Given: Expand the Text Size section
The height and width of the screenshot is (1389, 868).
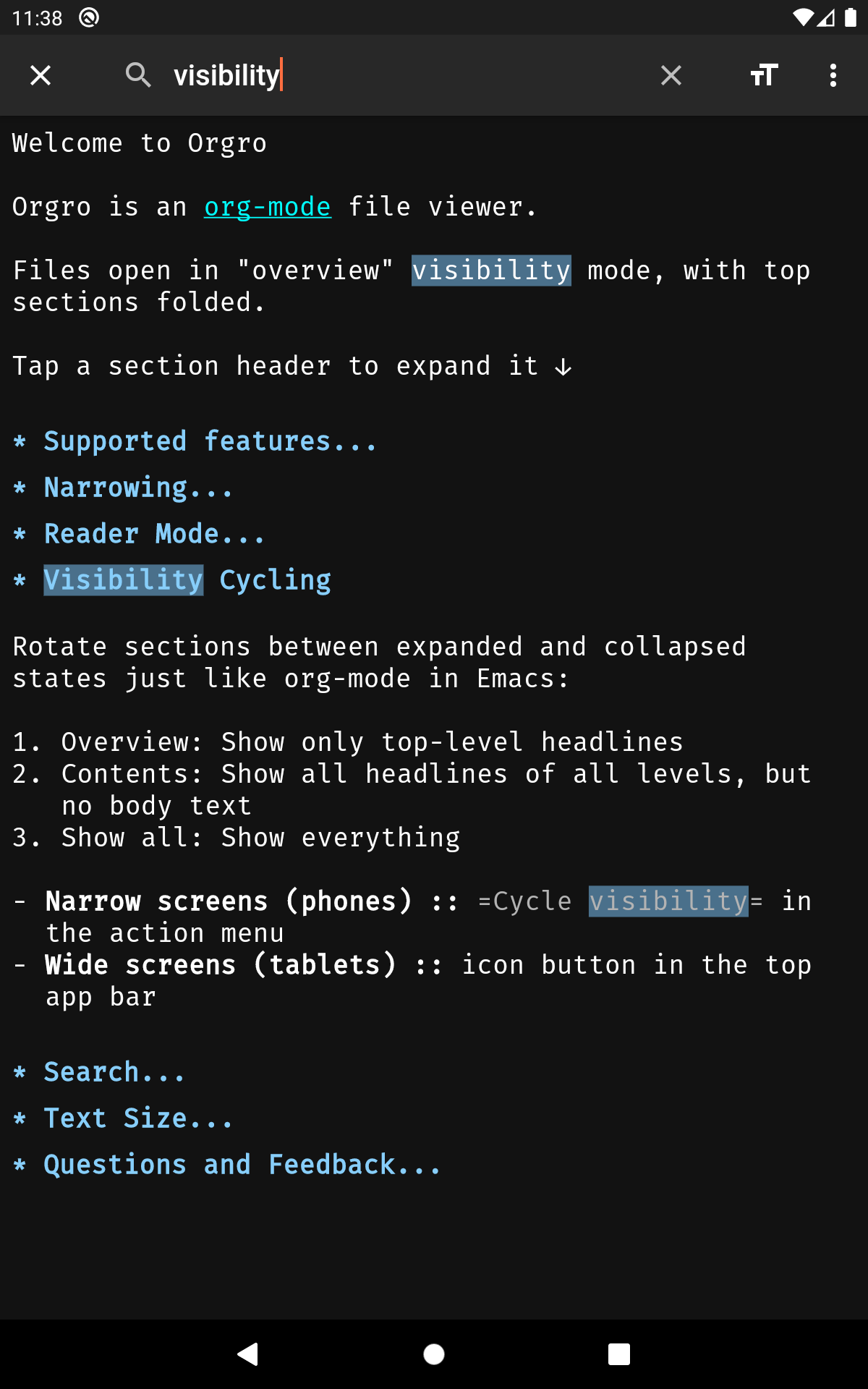Looking at the screenshot, I should point(137,1118).
